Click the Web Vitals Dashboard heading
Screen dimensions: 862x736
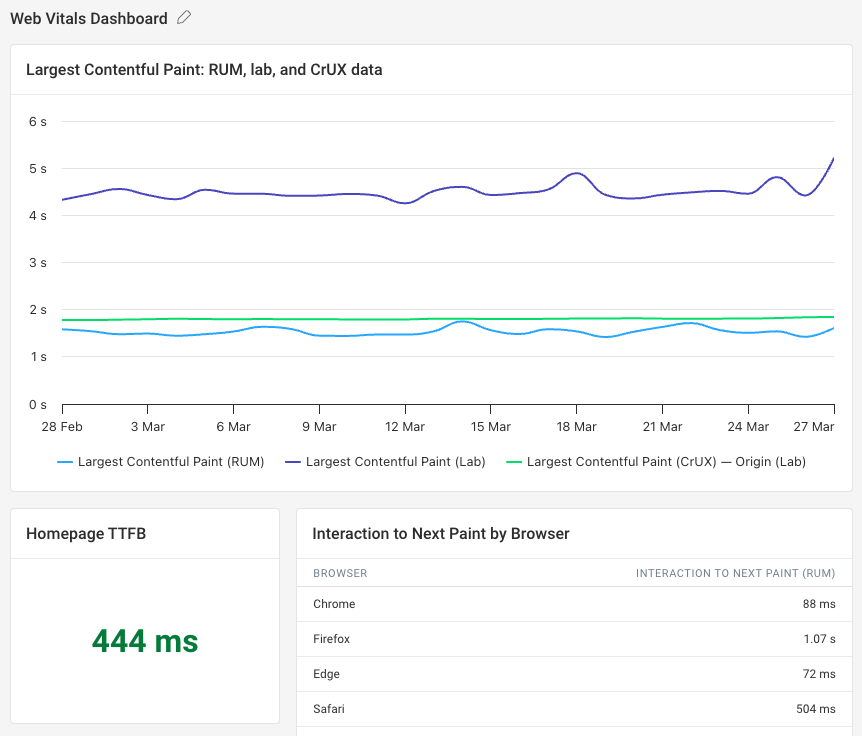87,18
